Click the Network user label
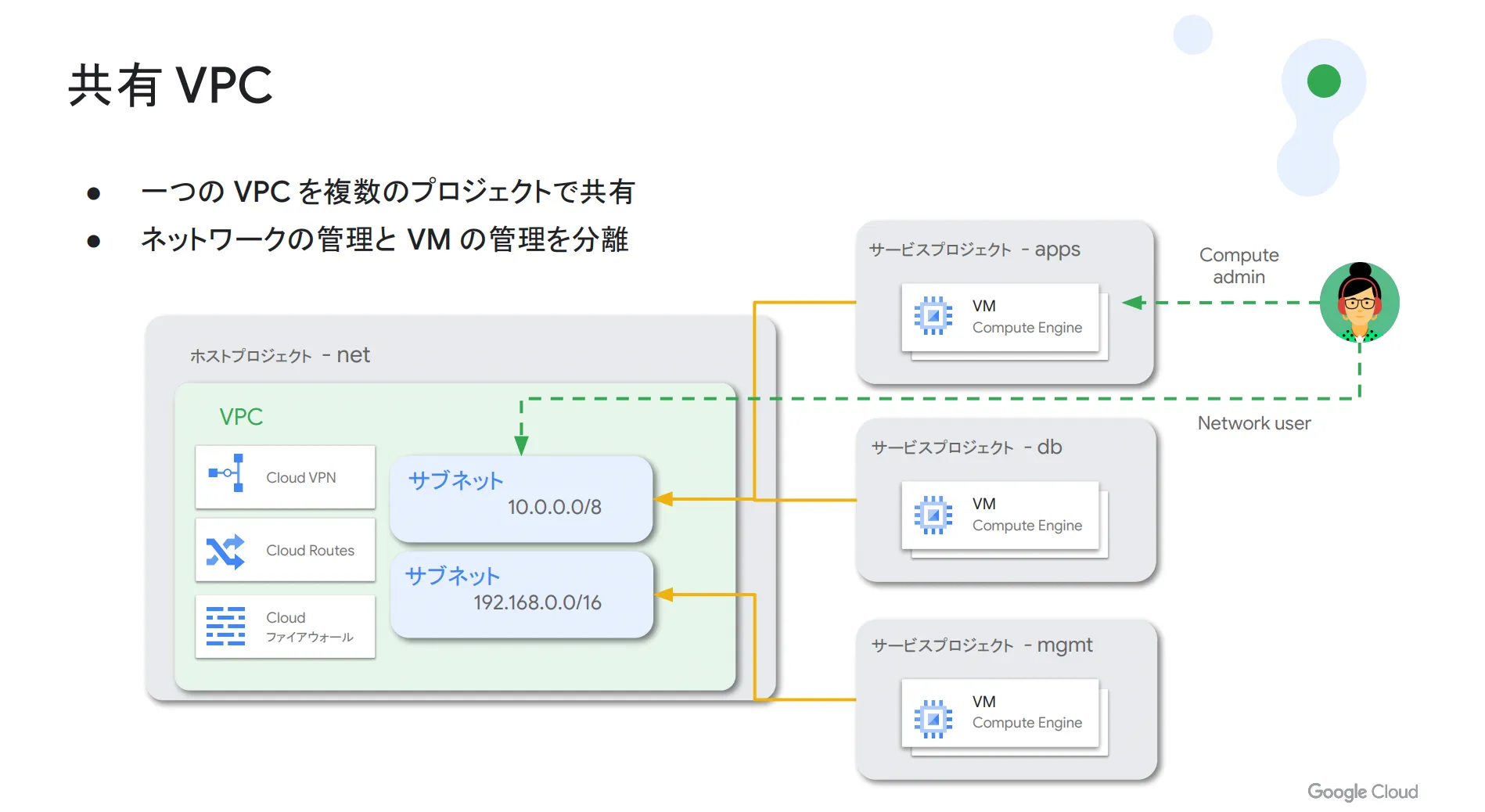 pos(1254,423)
